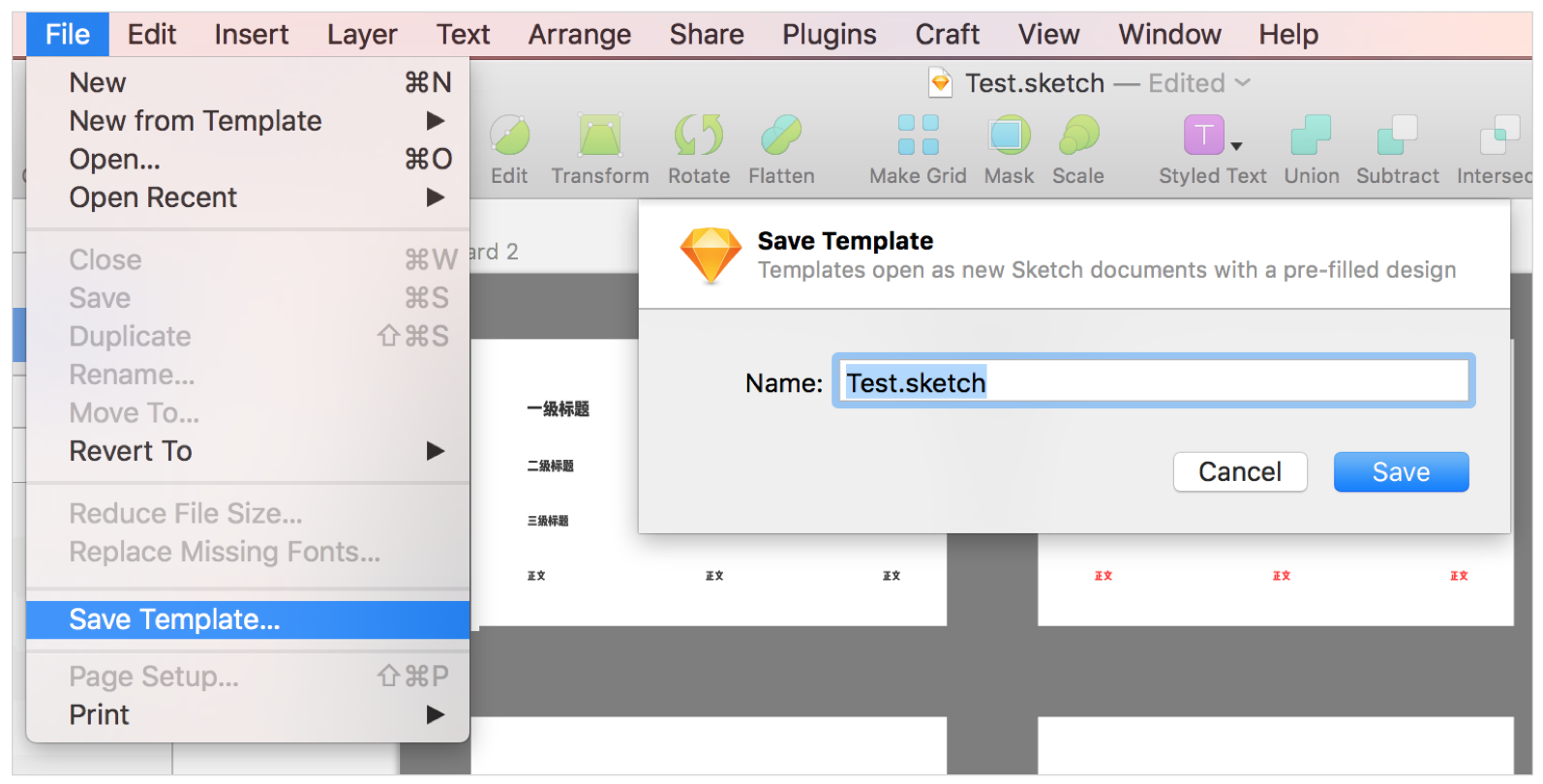Expand the Revert To submenu
Screen dimensions: 1543x784
tap(436, 451)
